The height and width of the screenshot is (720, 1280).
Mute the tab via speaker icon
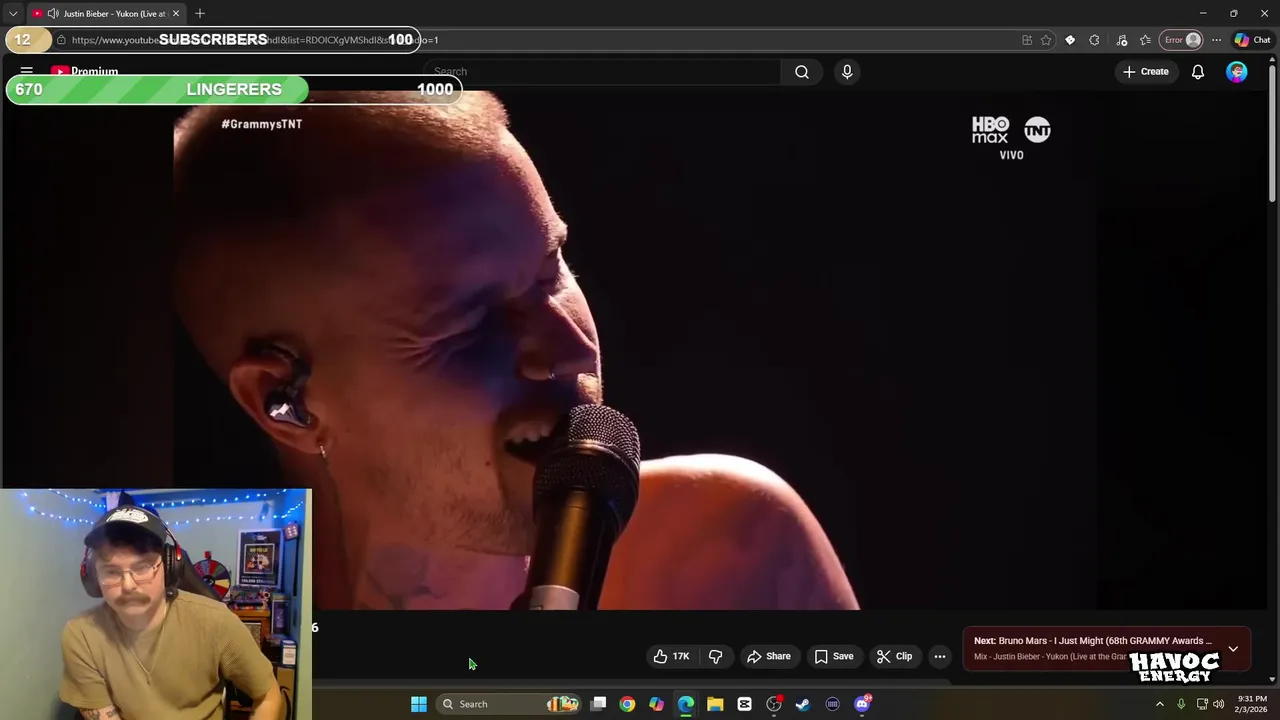pos(52,13)
